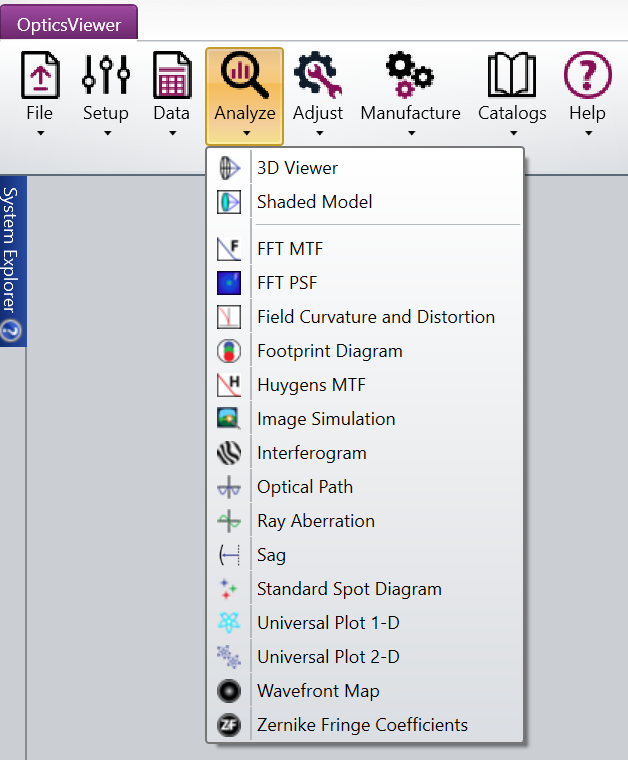Screen dimensions: 628x760
Task: Expand the Setup toolbar dropdown
Action: pos(106,96)
